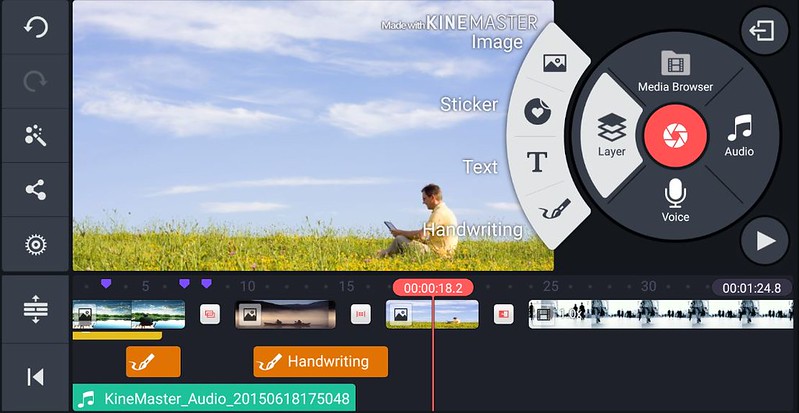Jump to the timeline start
Image resolution: width=799 pixels, height=413 pixels.
click(x=35, y=376)
